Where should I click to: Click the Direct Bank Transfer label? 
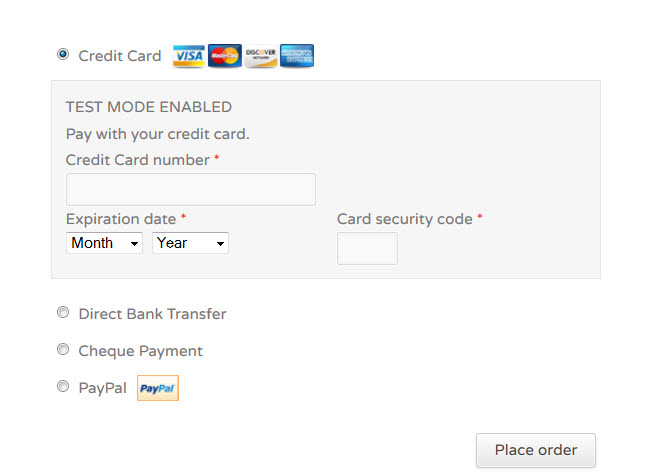152,314
